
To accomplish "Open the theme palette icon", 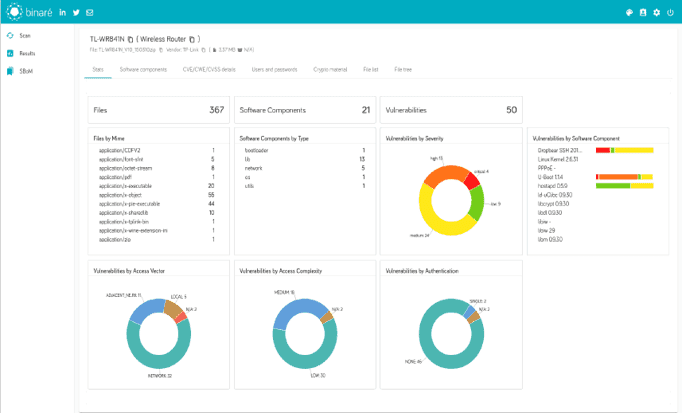I will point(629,13).
